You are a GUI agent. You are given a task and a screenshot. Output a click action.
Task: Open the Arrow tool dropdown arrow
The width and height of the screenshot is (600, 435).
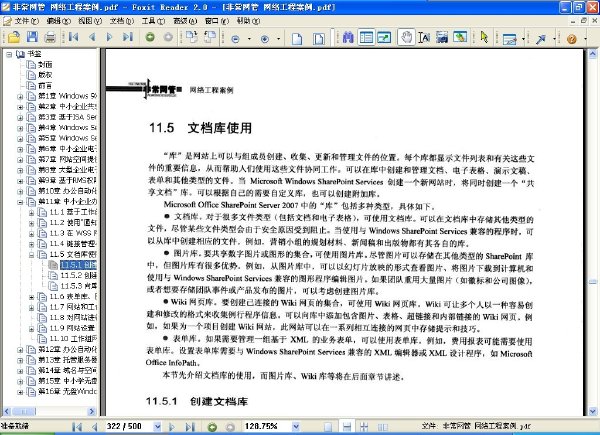click(x=554, y=39)
